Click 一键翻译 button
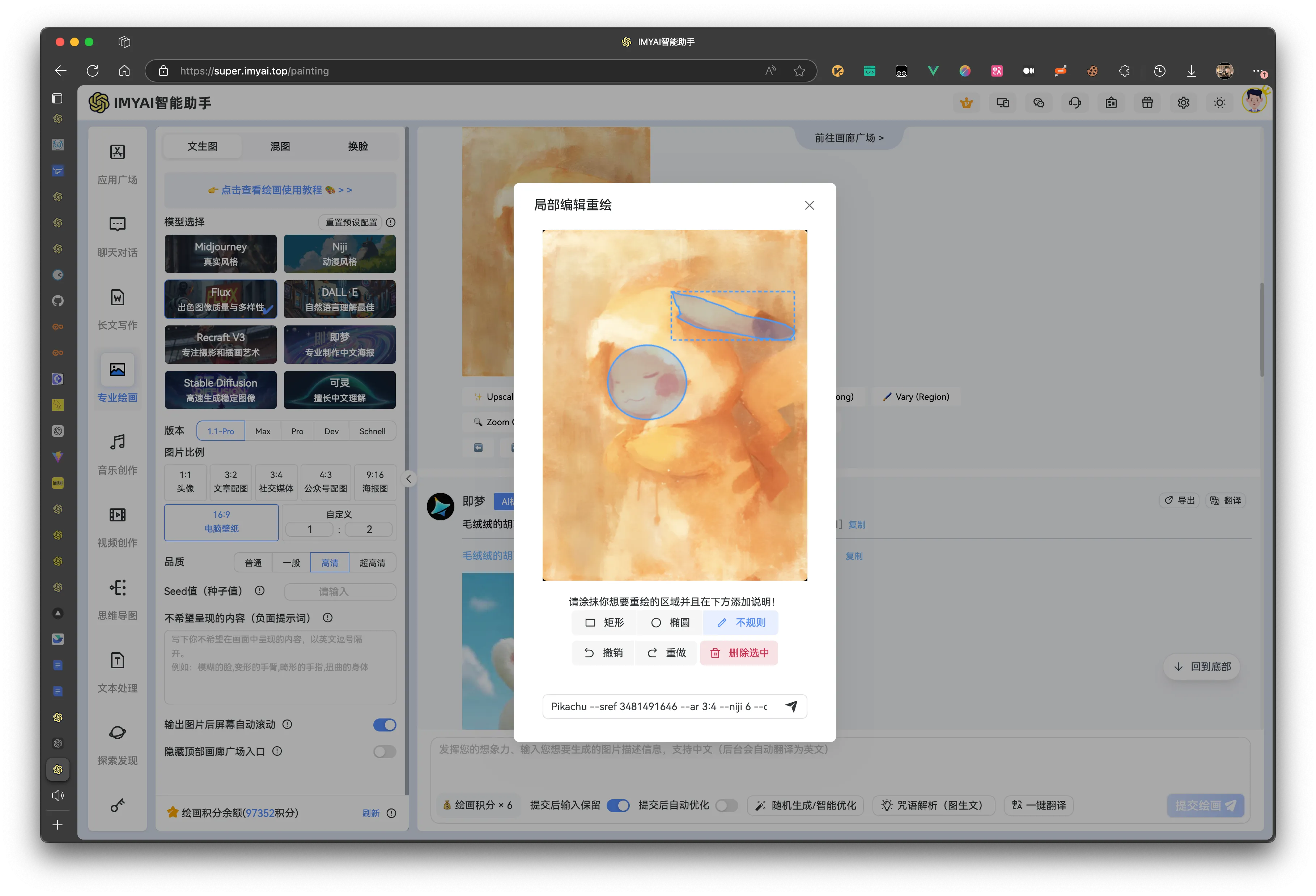1316x896 pixels. (1039, 806)
